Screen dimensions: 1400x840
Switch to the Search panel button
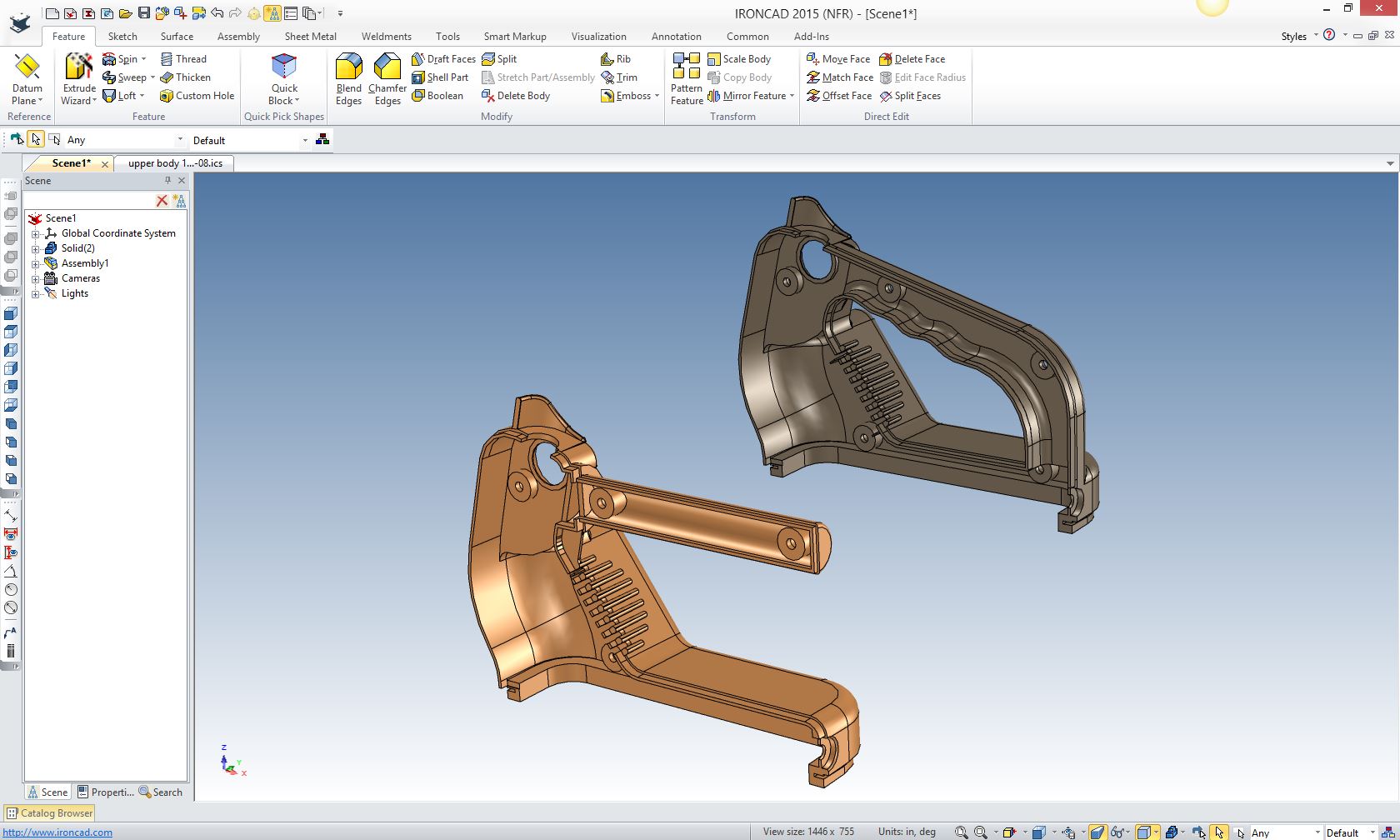pyautogui.click(x=161, y=792)
